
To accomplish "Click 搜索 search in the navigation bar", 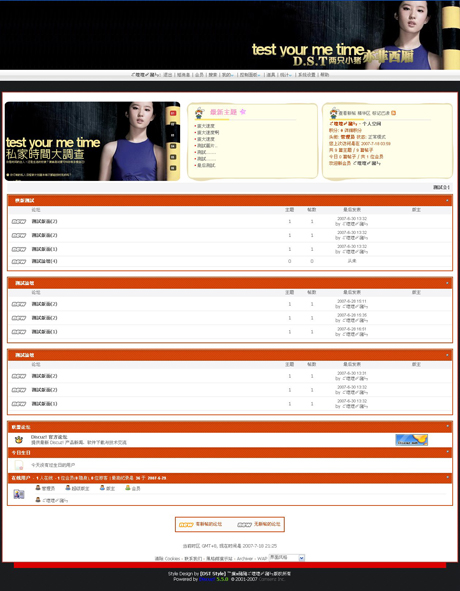I will 213,75.
